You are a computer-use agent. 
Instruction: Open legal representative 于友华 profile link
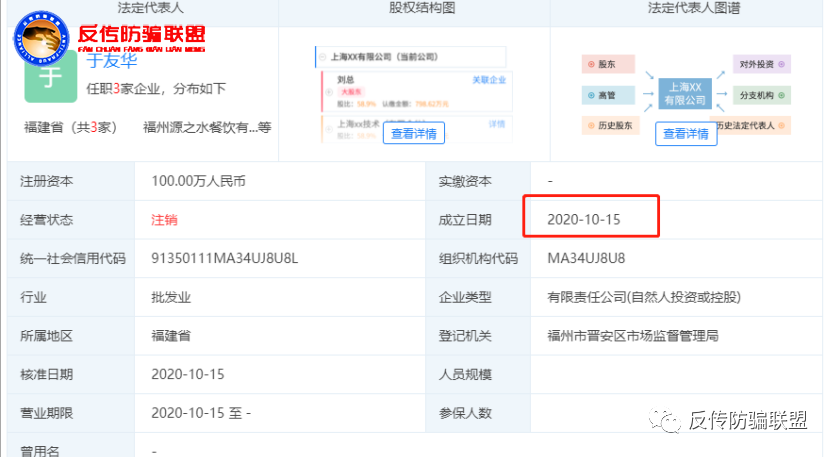point(112,61)
